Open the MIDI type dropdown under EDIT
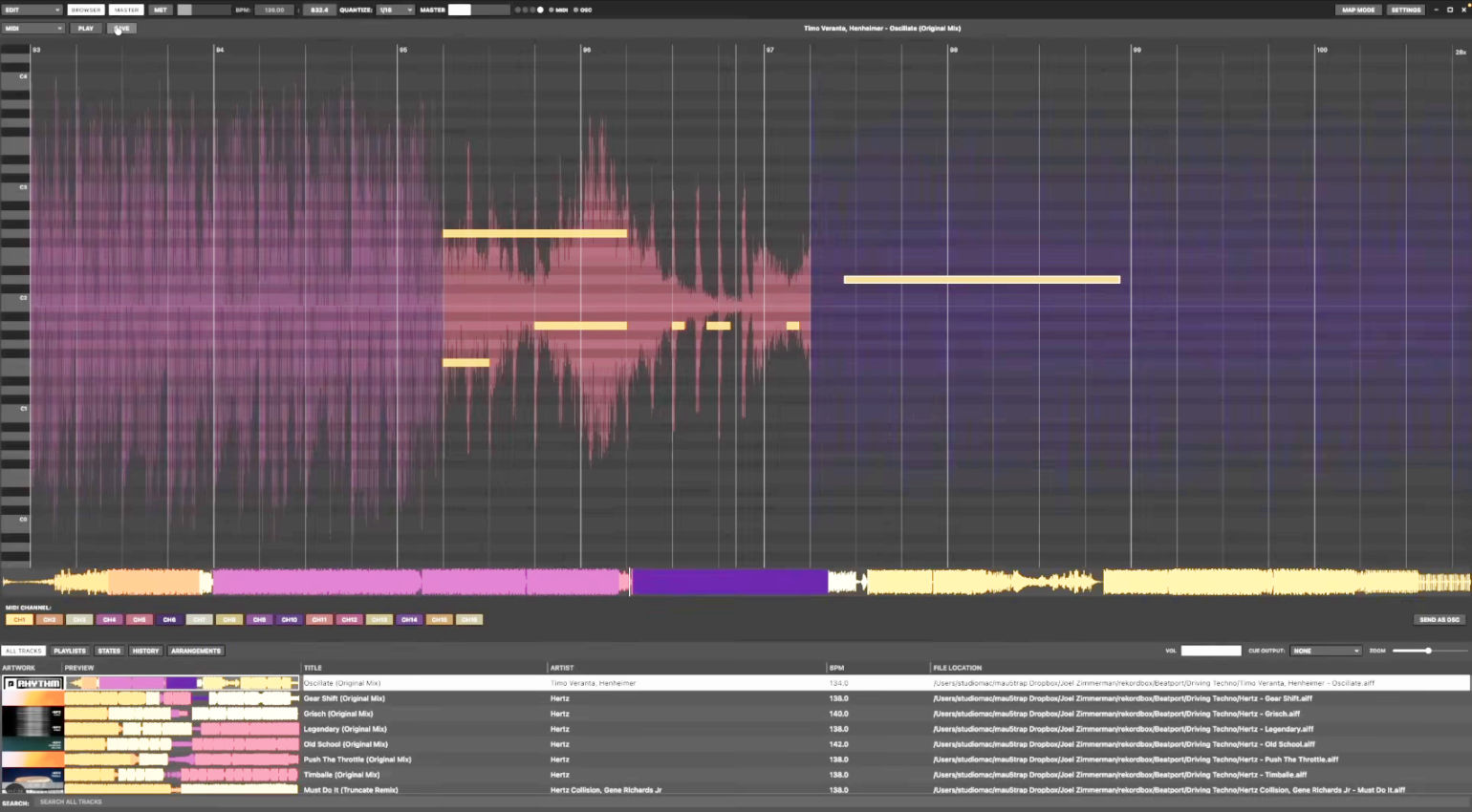Screen dimensions: 1472x812 click(33, 29)
